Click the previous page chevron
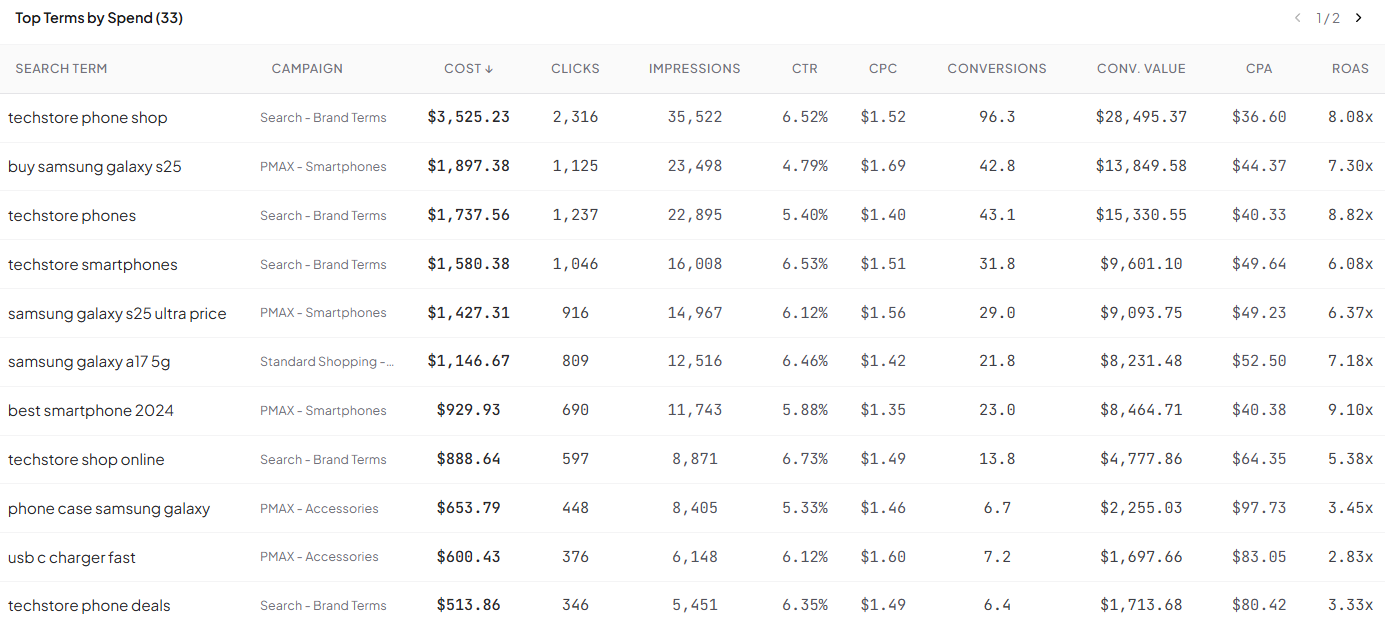Viewport: 1385px width, 628px height. point(1297,17)
